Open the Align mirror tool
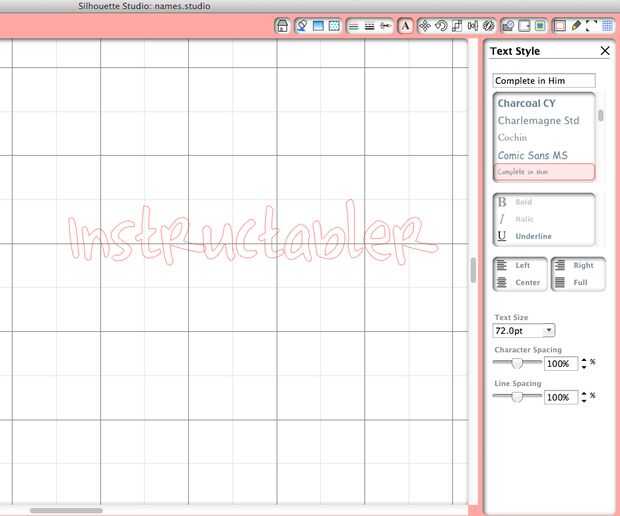 coord(473,26)
